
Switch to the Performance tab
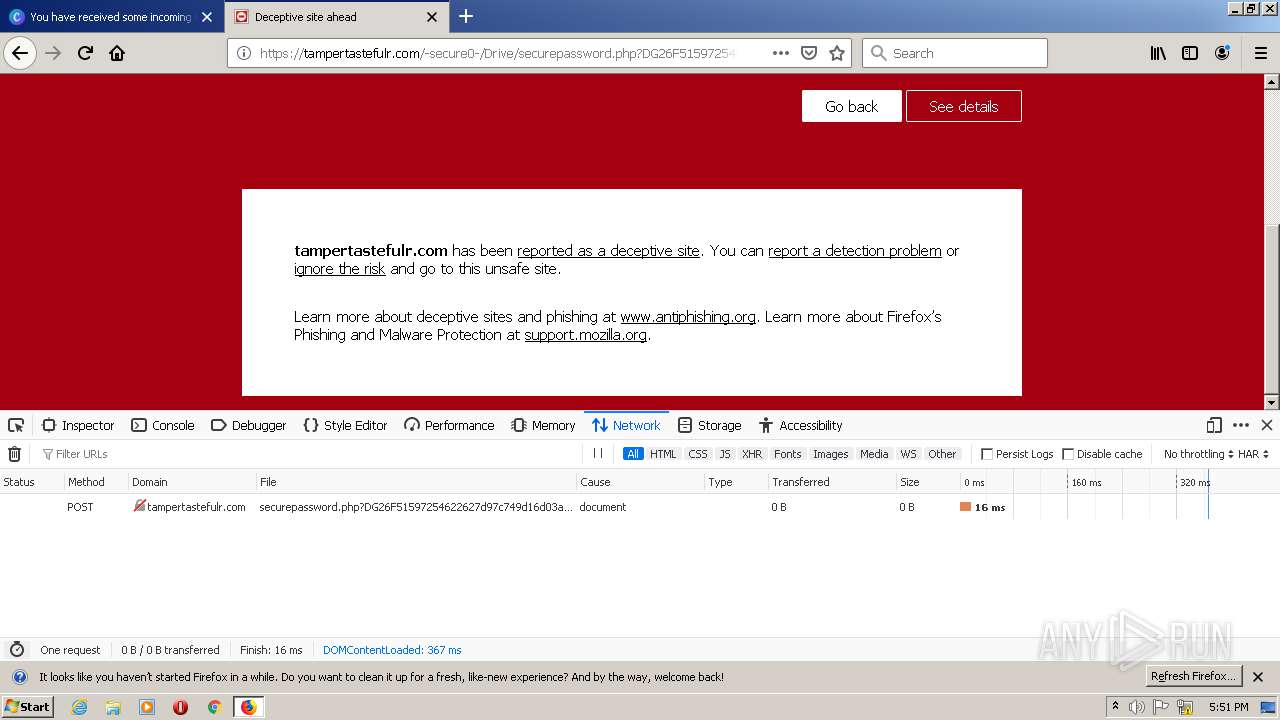coord(449,425)
